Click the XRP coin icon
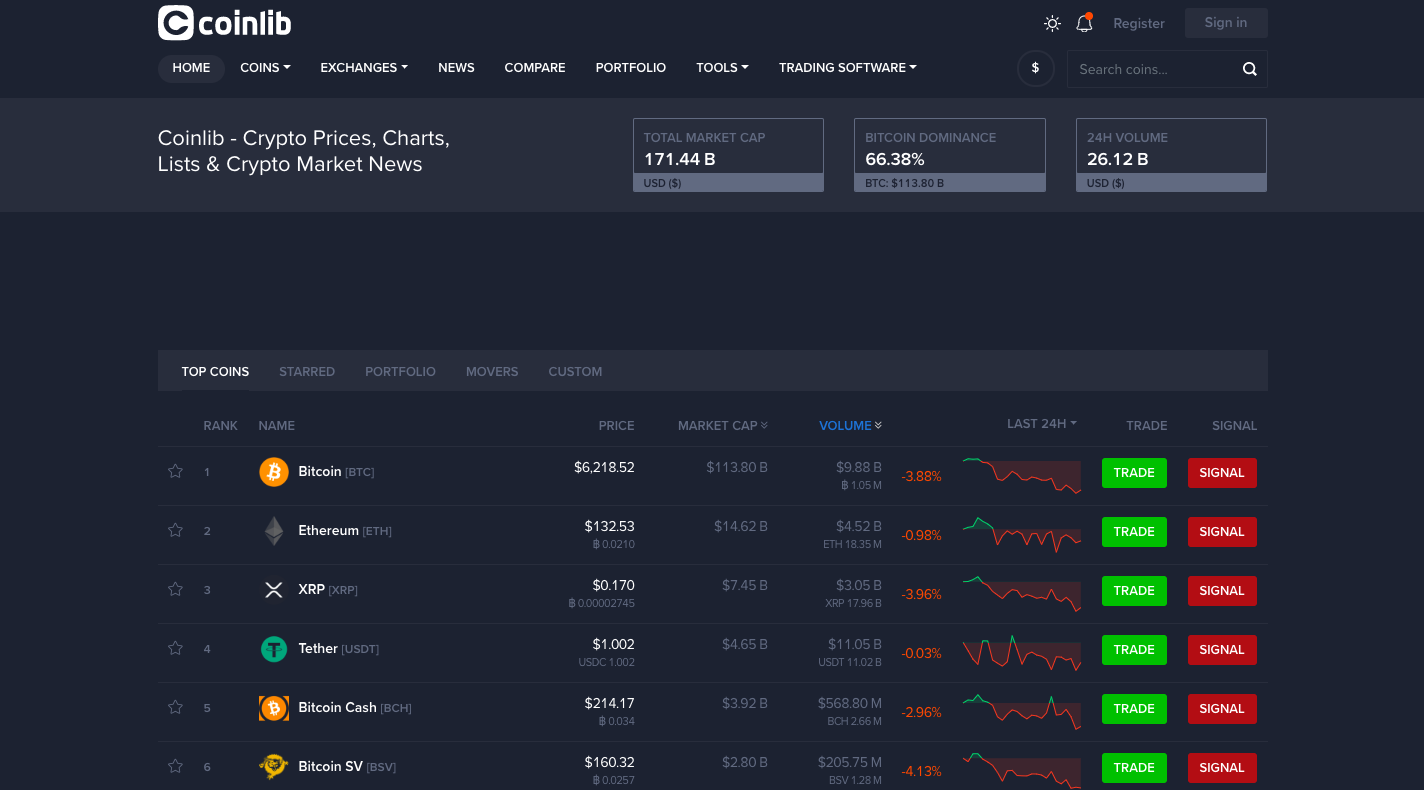Screen dimensions: 1424x790 coord(274,590)
